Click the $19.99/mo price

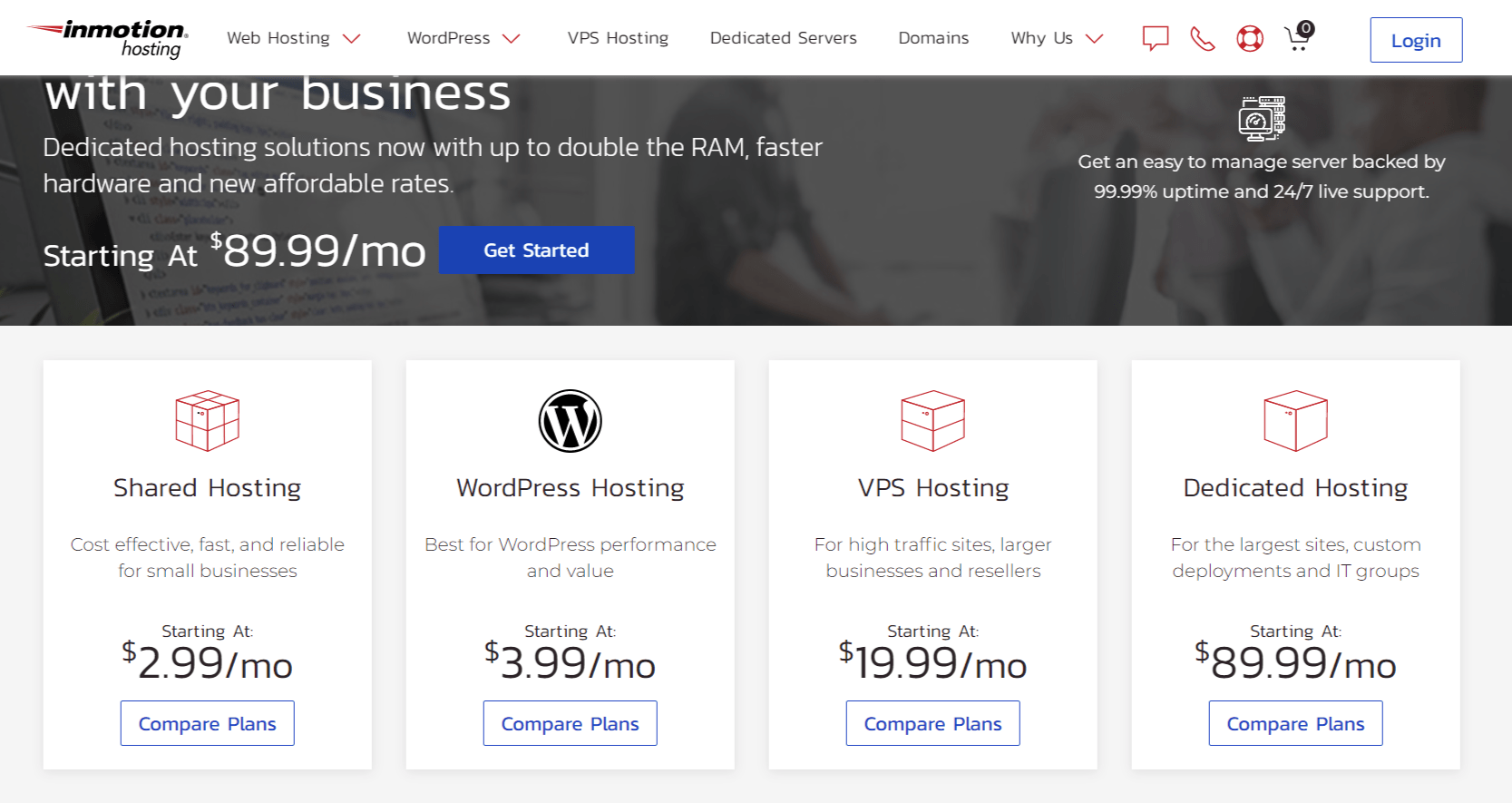(x=932, y=662)
